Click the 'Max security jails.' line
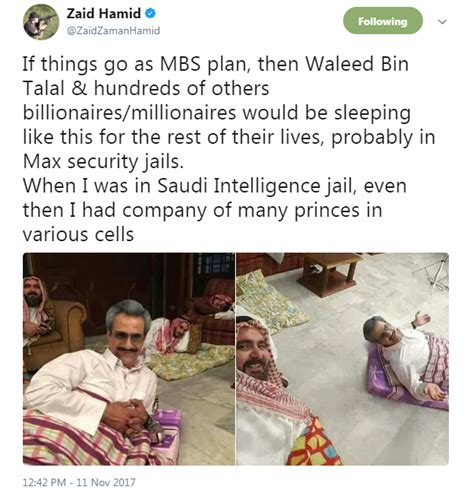The width and height of the screenshot is (474, 493). [x=103, y=161]
